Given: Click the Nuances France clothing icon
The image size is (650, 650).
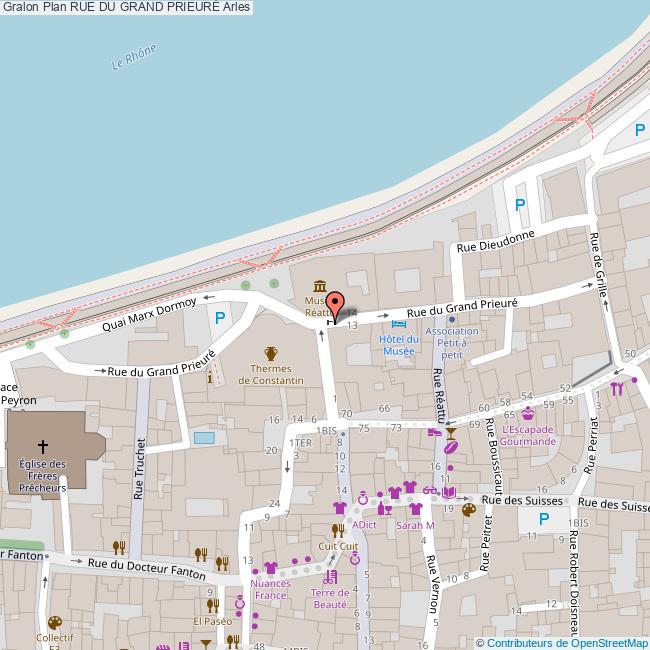Looking at the screenshot, I should 270,568.
